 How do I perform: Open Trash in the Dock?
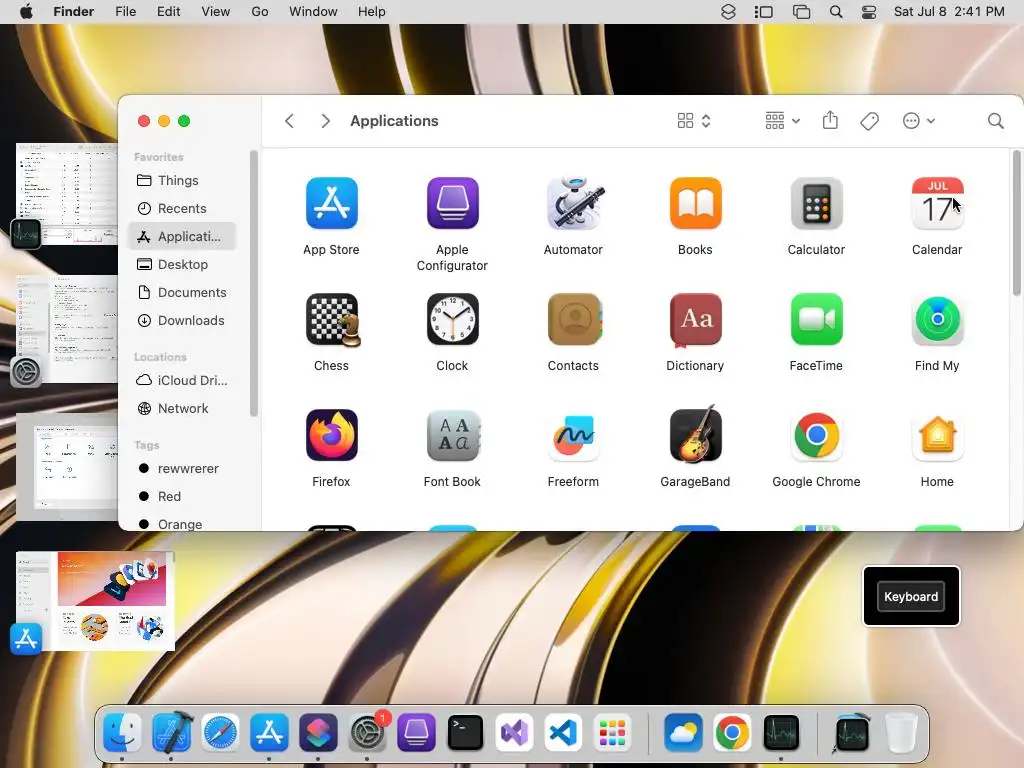[x=901, y=732]
